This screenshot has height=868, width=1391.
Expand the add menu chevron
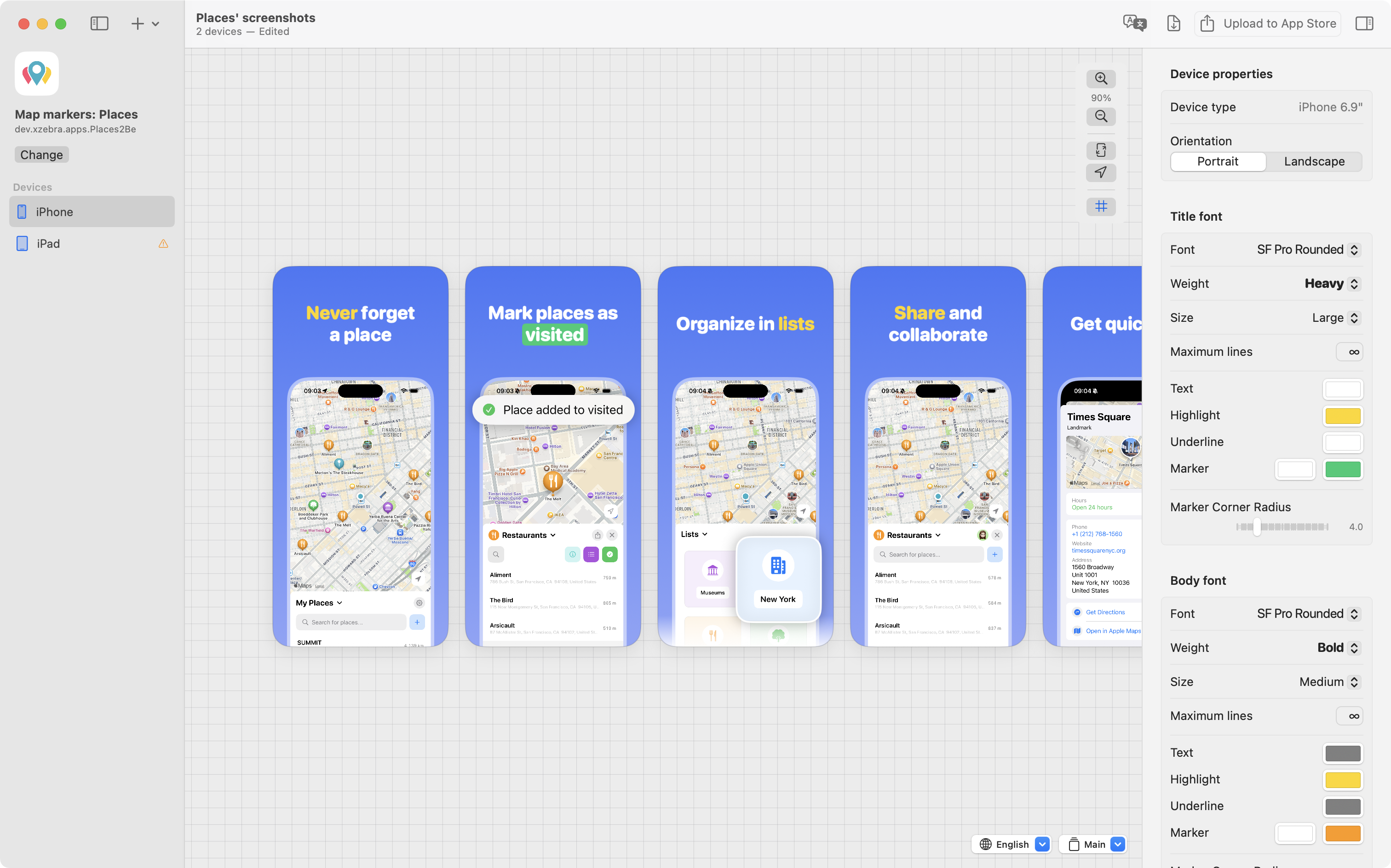155,24
